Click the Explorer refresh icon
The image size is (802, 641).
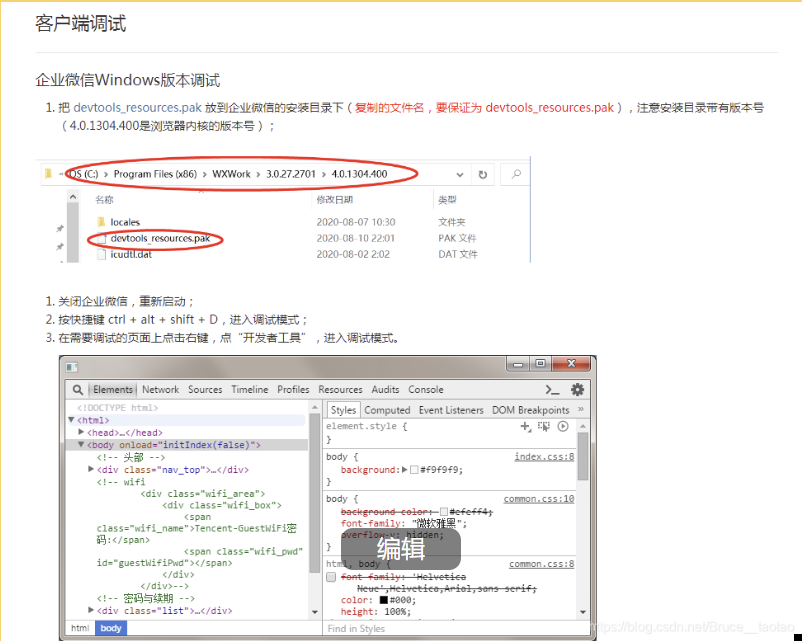click(482, 174)
